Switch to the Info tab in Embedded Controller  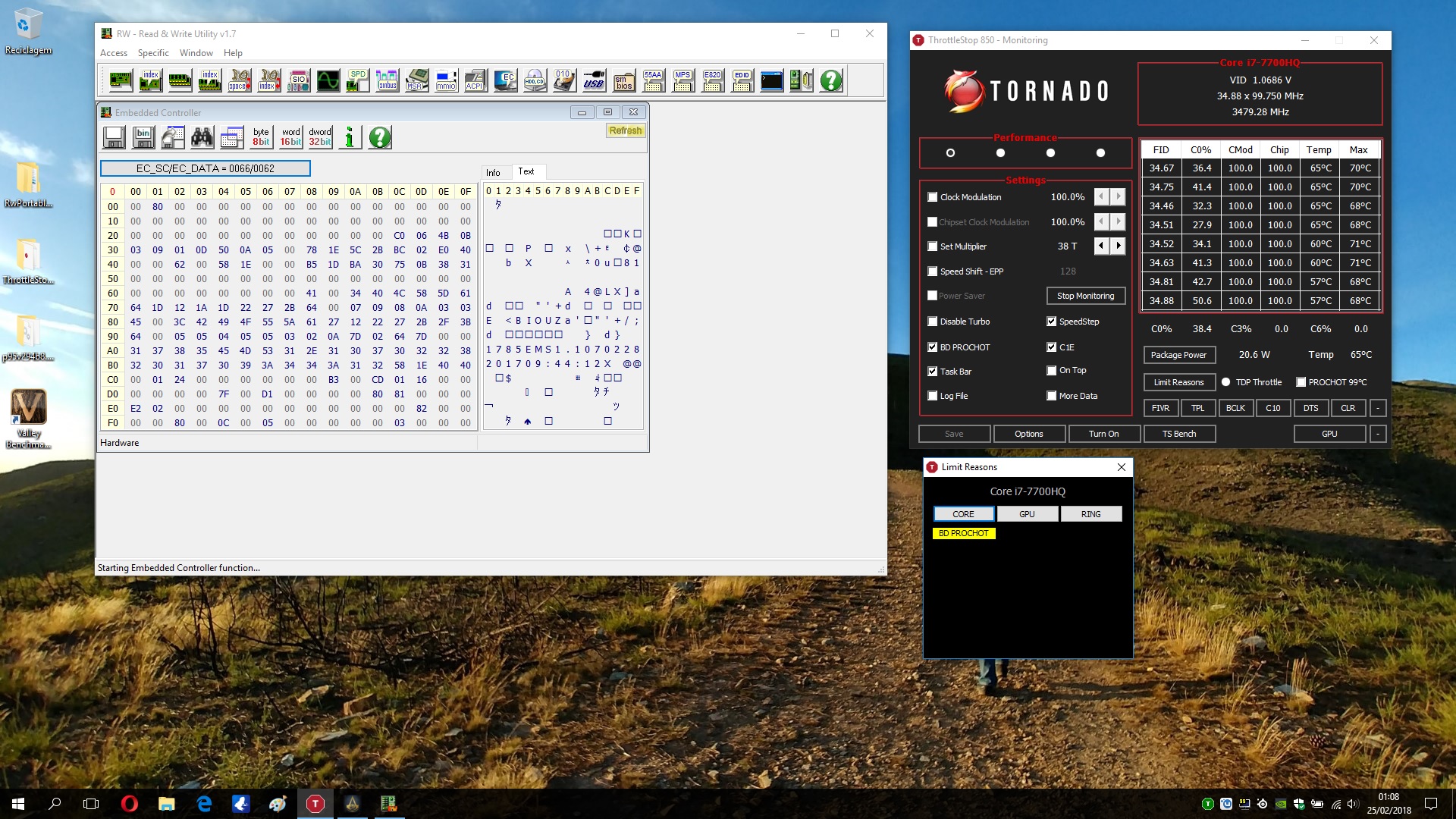click(x=493, y=173)
